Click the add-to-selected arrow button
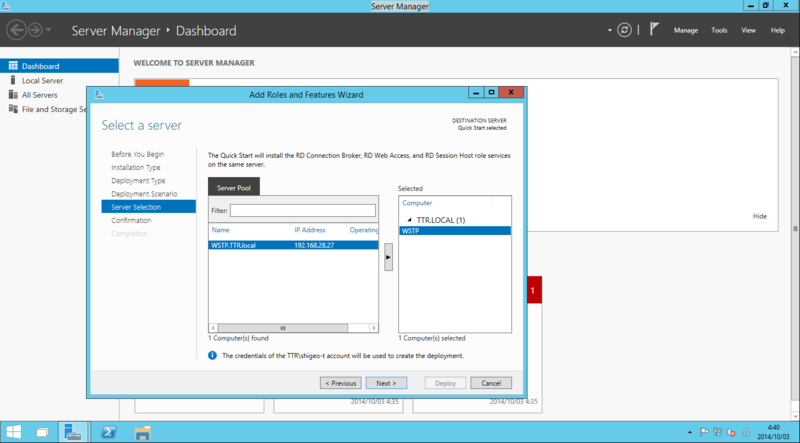The width and height of the screenshot is (800, 443). point(388,257)
